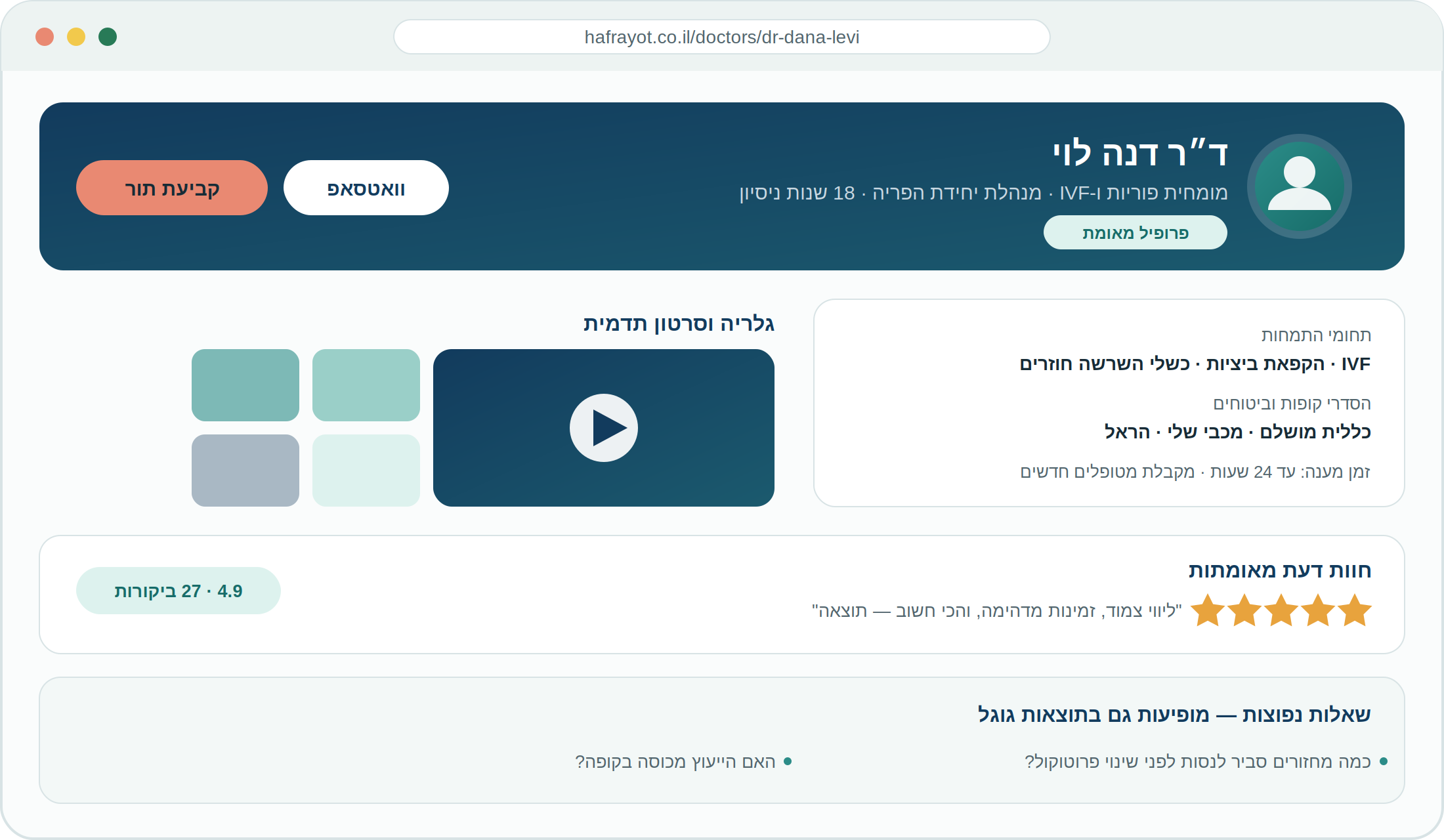
Task: Click the rightmost rating star
Action: [1355, 610]
